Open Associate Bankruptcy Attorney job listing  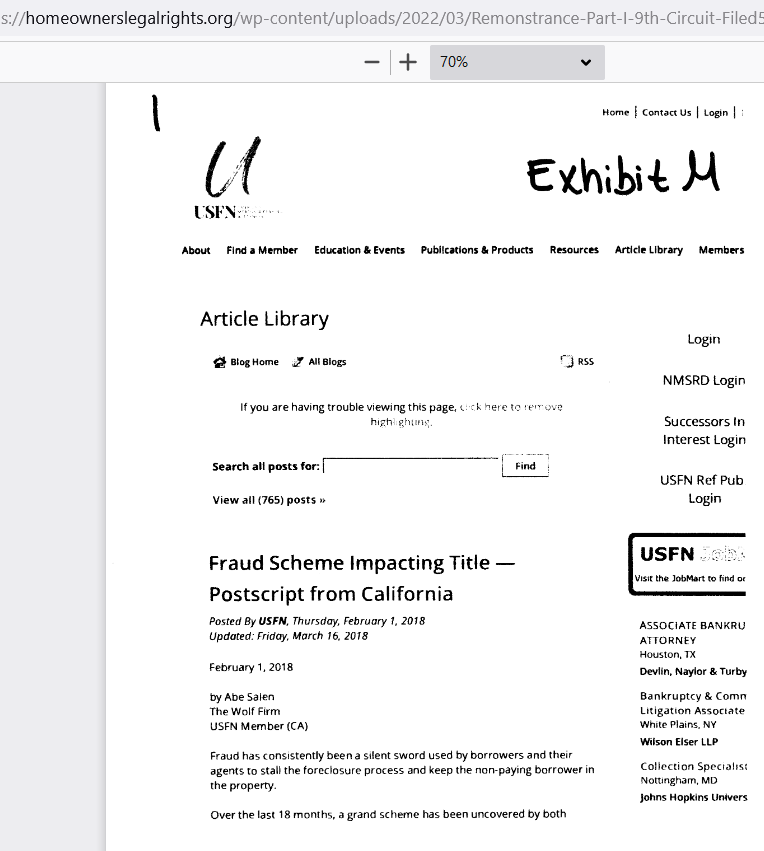692,633
